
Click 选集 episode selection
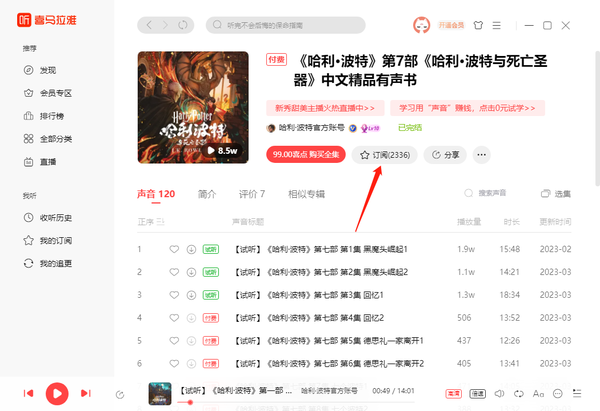tap(556, 194)
